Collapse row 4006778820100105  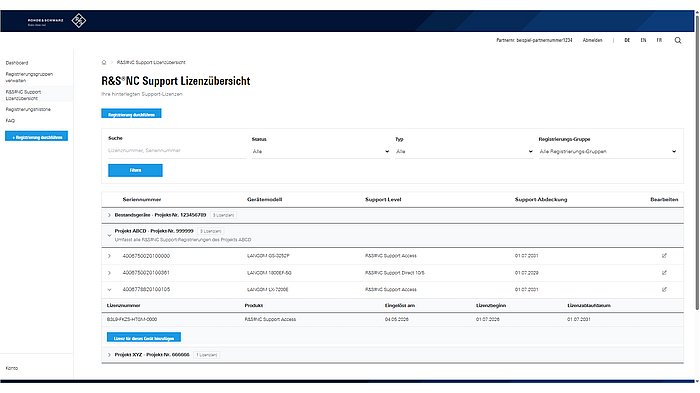109,290
